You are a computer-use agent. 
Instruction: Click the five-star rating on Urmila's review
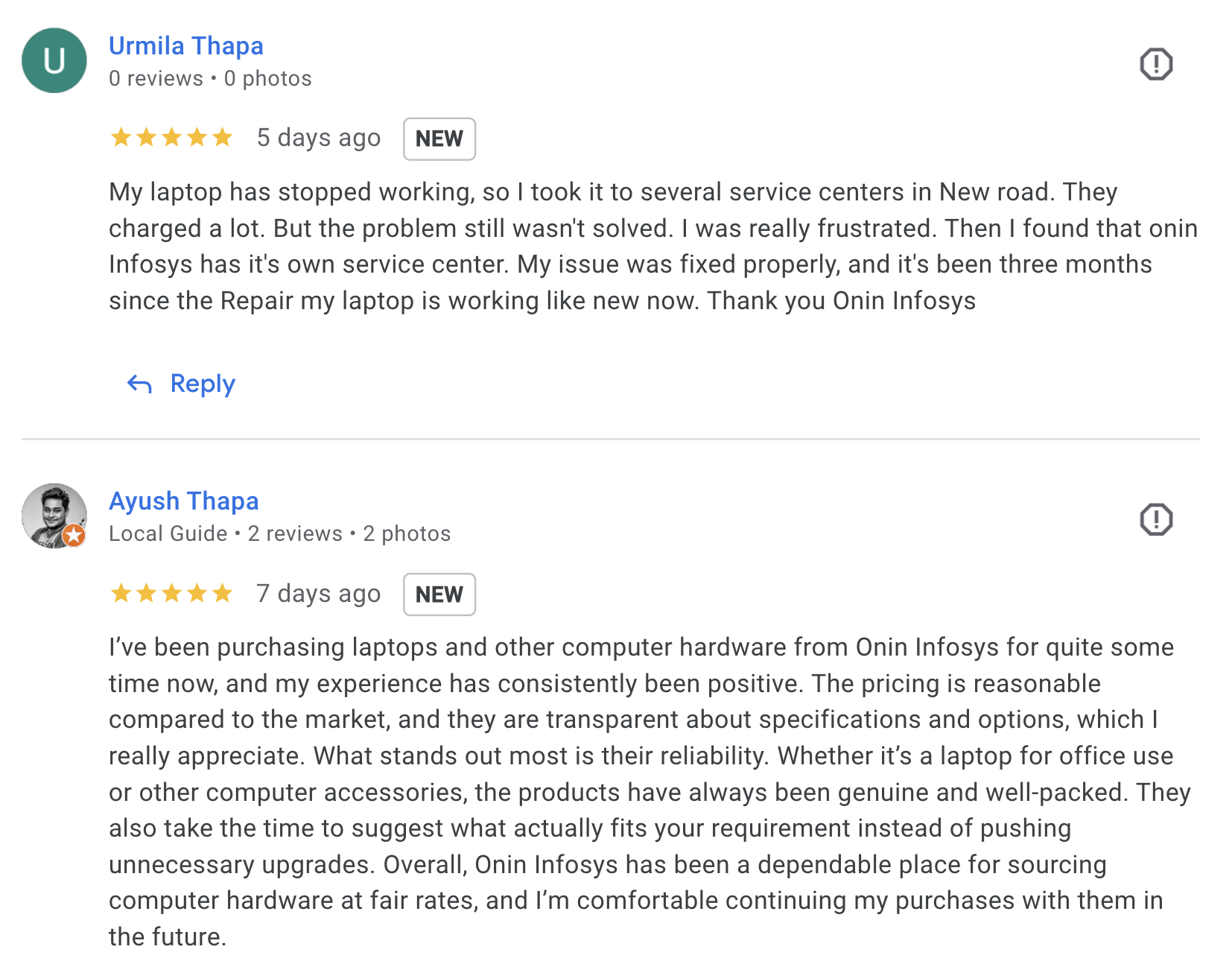tap(171, 138)
